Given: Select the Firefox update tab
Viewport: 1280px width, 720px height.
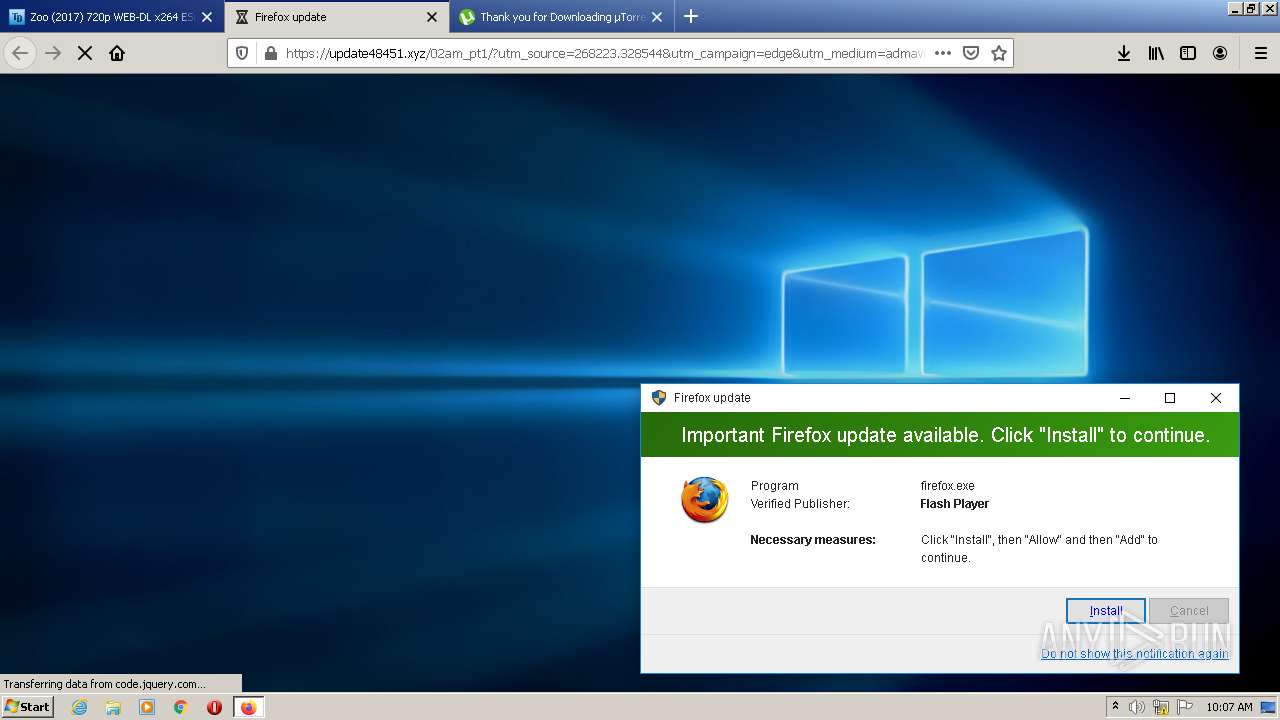Looking at the screenshot, I should (337, 17).
